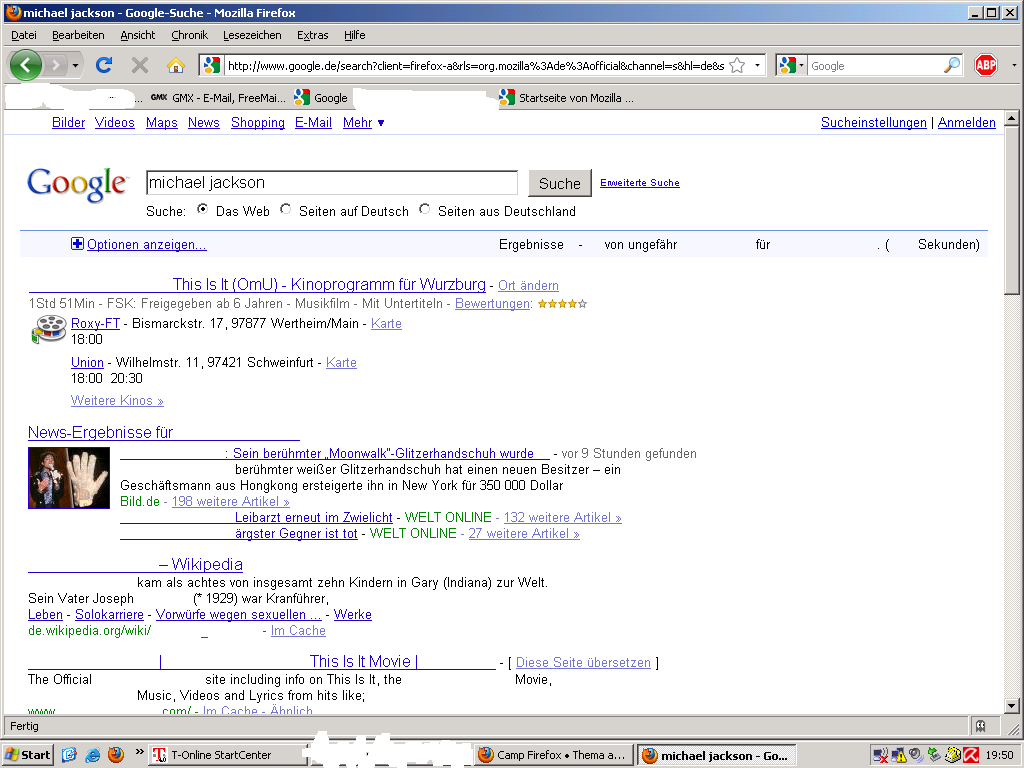Viewport: 1024px width, 768px height.
Task: Open the search engine selector dropdown
Action: (x=792, y=65)
